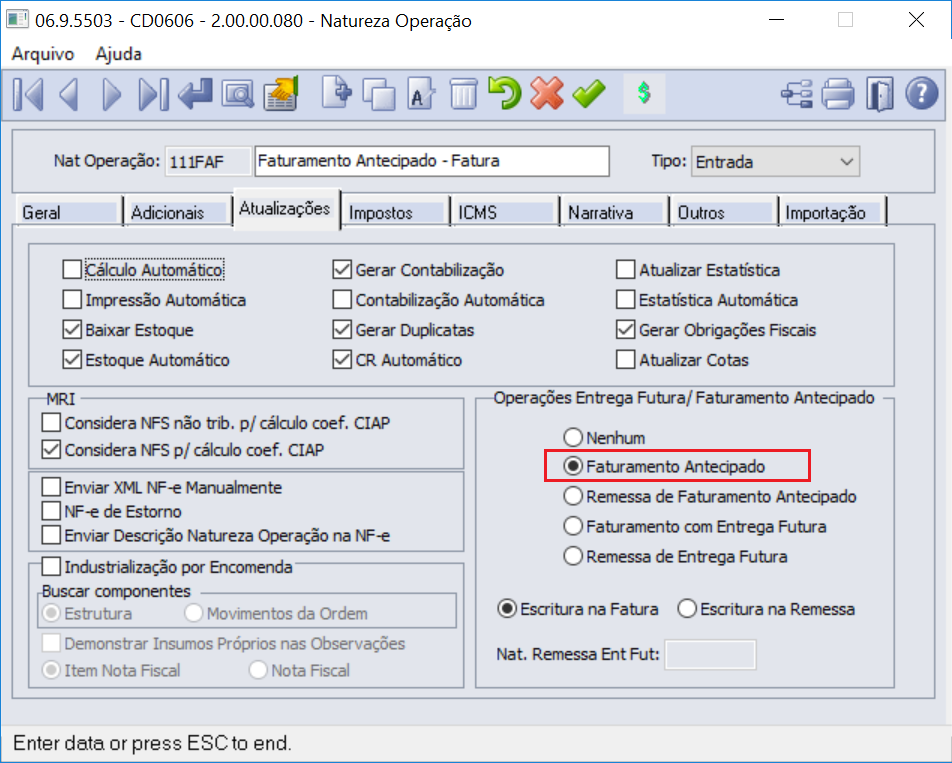Undo changes with green arrow icon
Viewport: 952px width, 763px height.
[505, 93]
